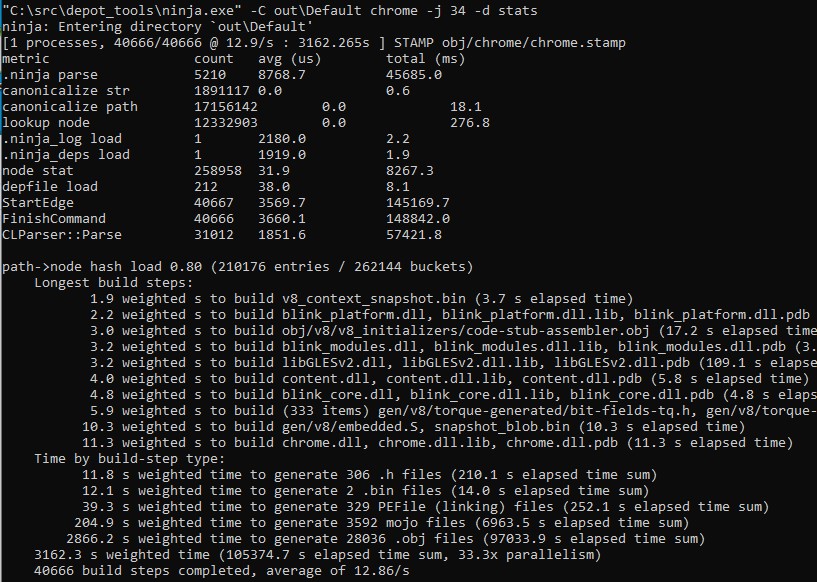Click the 'StartEdge' metric row
Image resolution: width=817 pixels, height=582 pixels.
coord(38,203)
